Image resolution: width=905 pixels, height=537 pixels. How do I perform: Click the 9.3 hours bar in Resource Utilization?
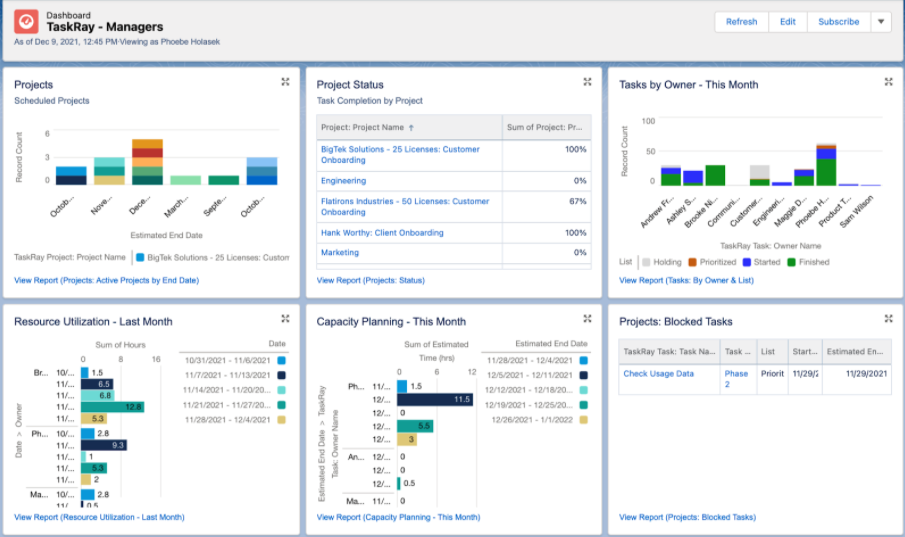pos(104,445)
